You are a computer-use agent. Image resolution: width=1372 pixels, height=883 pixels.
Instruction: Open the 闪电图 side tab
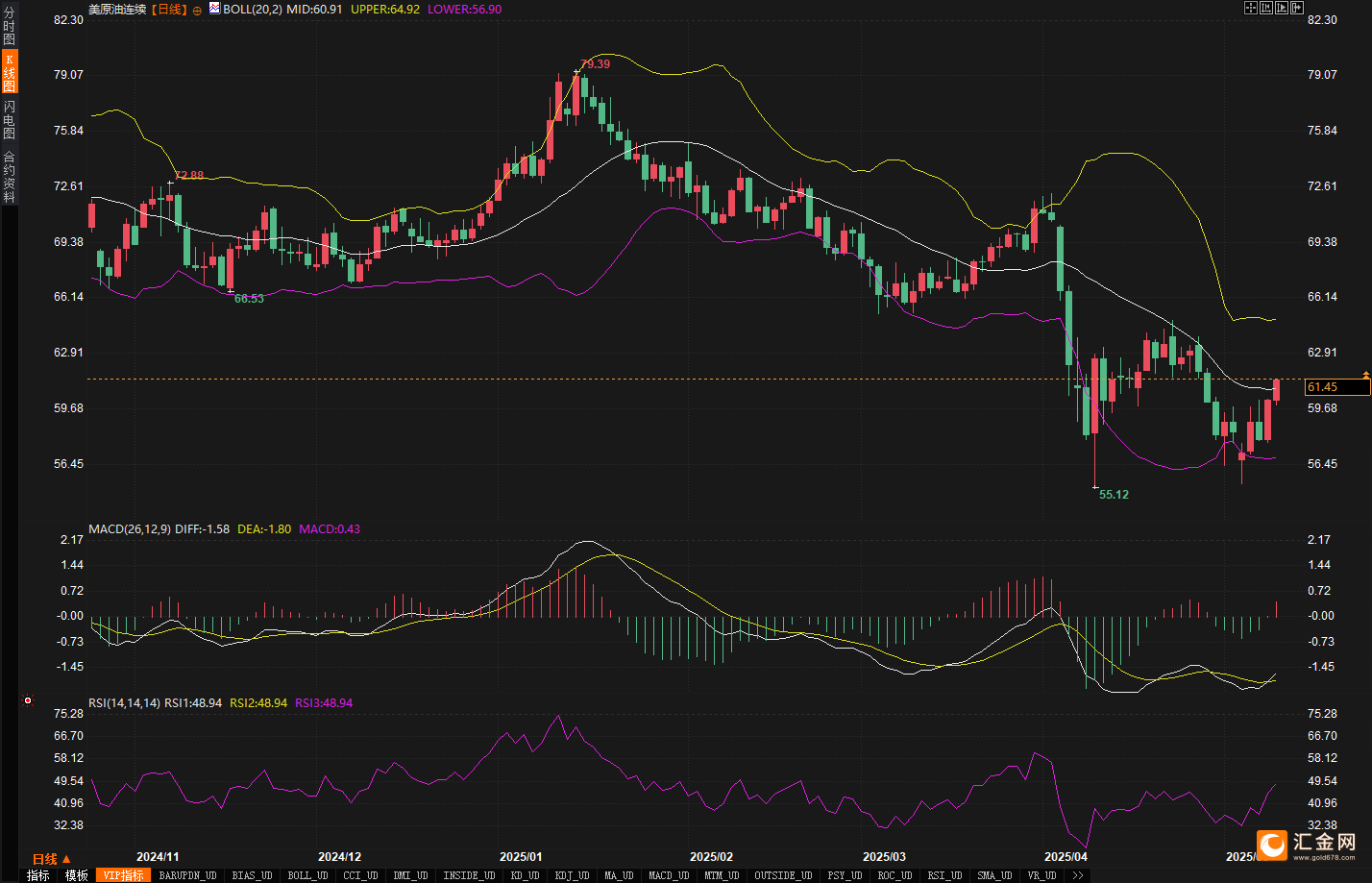tap(9, 119)
